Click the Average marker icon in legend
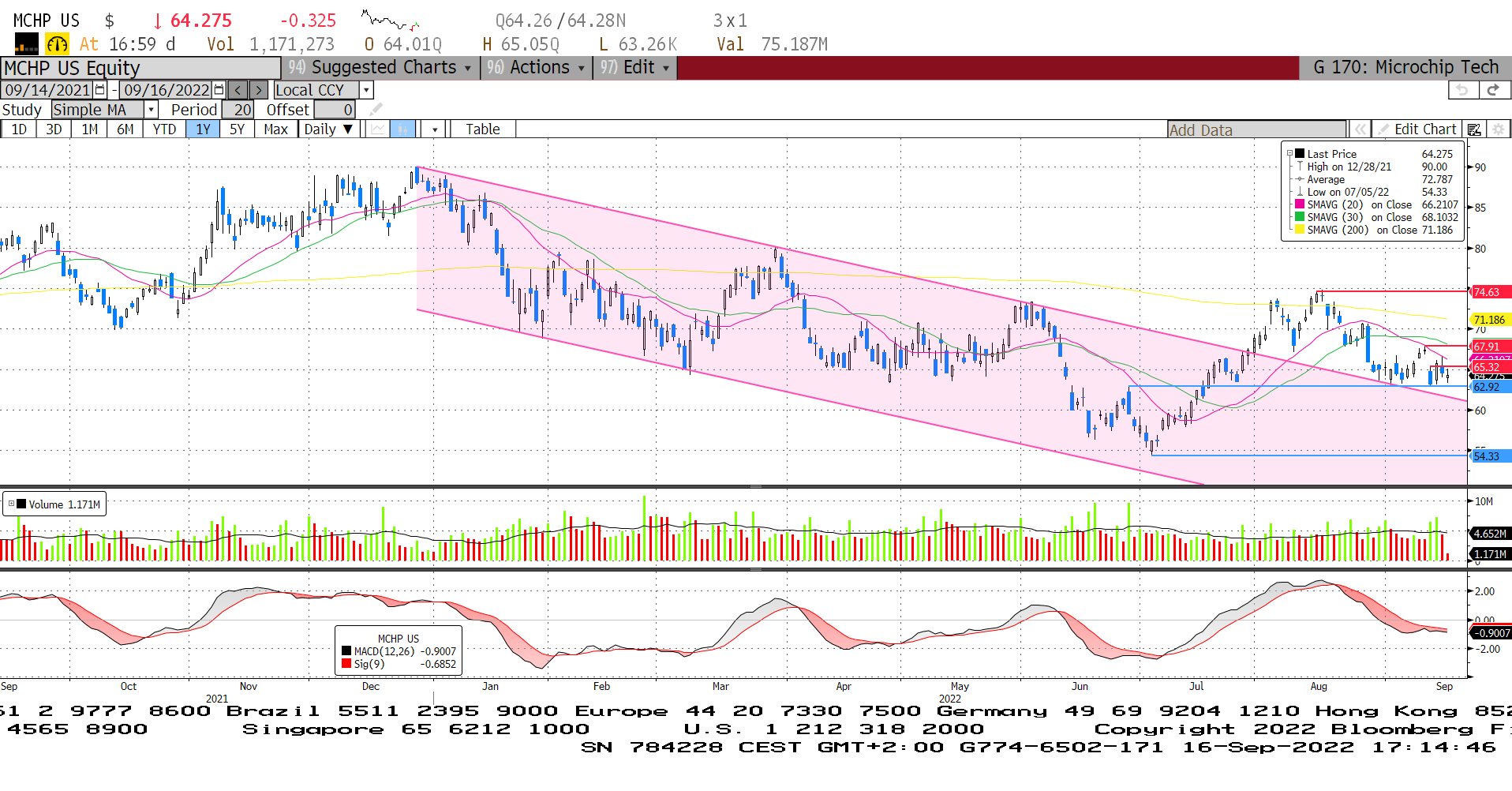1512x791 pixels. (1300, 179)
